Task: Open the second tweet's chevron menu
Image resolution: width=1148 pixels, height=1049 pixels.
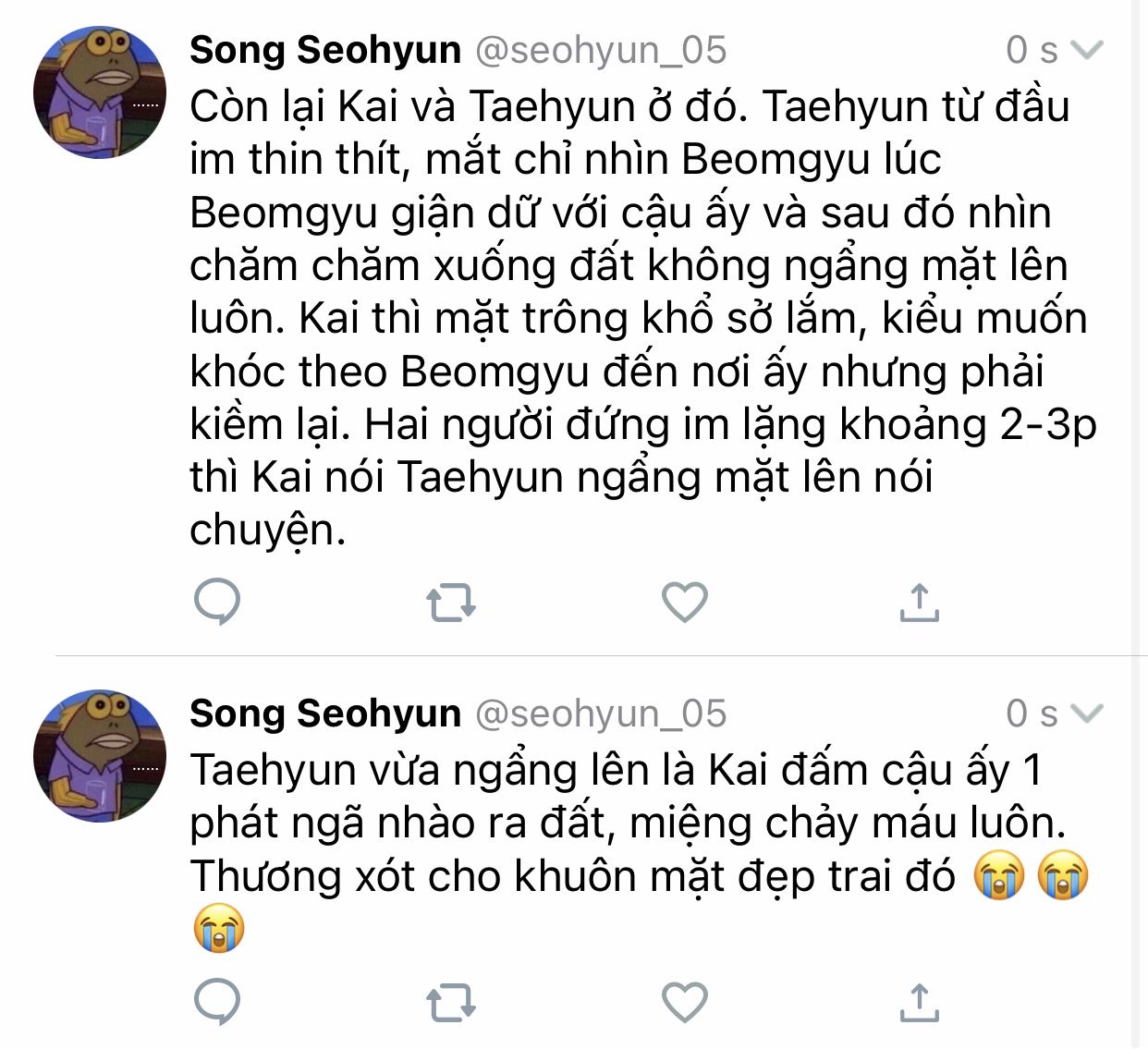Action: click(1086, 714)
